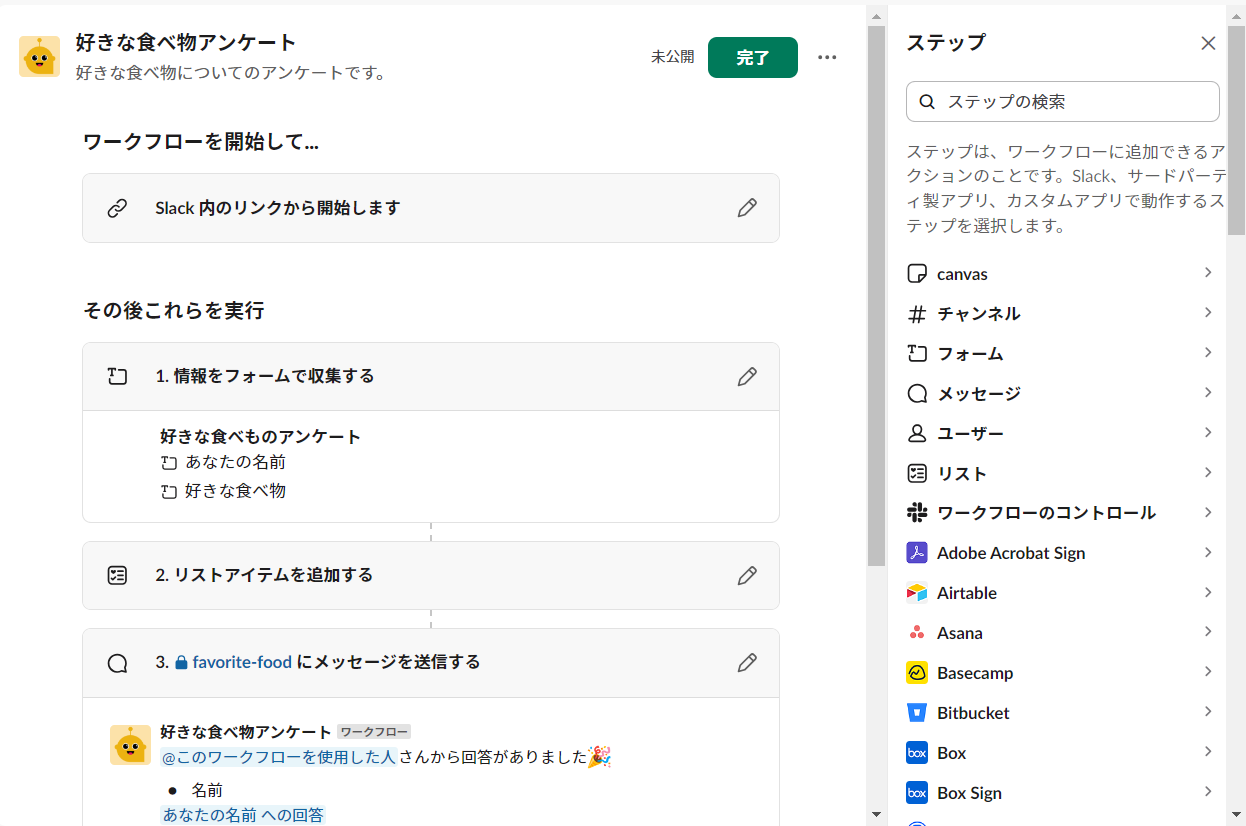Edit step 2 list item pencil
Viewport: 1246px width, 826px height.
(x=747, y=576)
